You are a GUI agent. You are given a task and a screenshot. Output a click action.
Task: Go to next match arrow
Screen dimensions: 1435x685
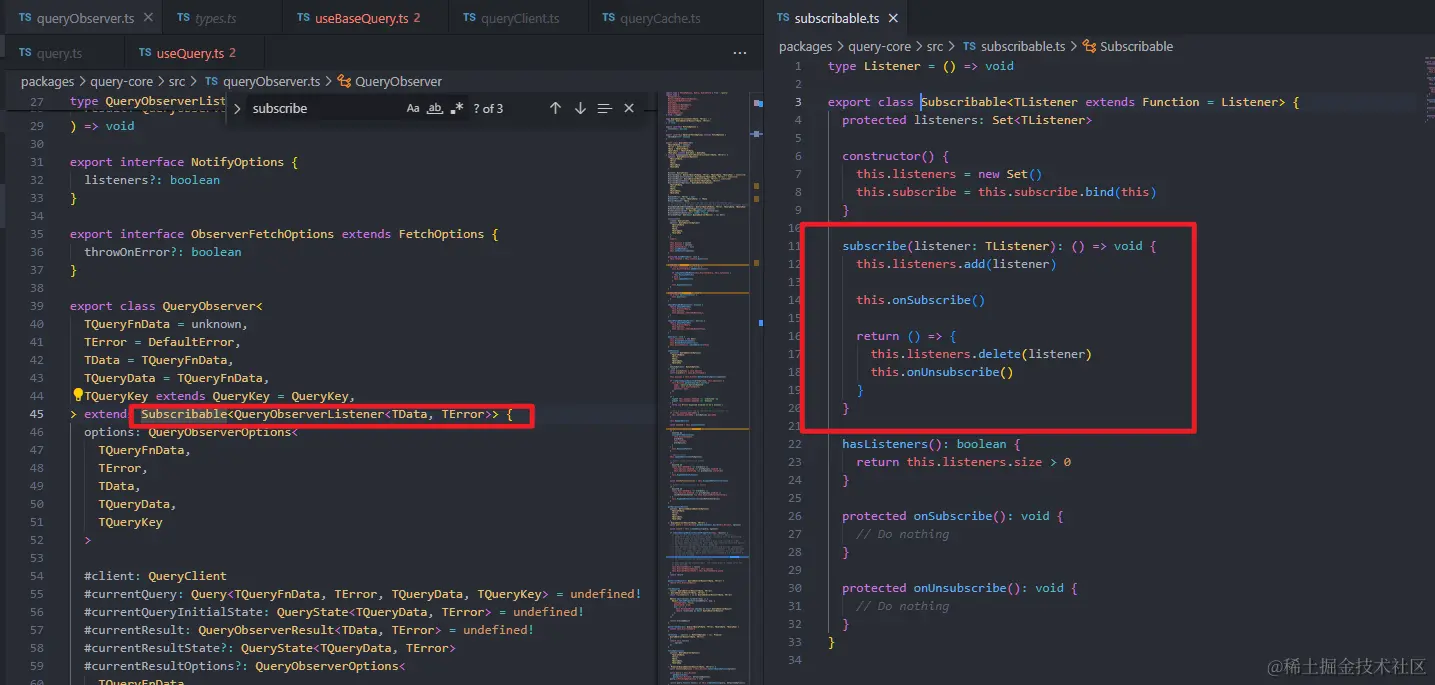[x=580, y=108]
